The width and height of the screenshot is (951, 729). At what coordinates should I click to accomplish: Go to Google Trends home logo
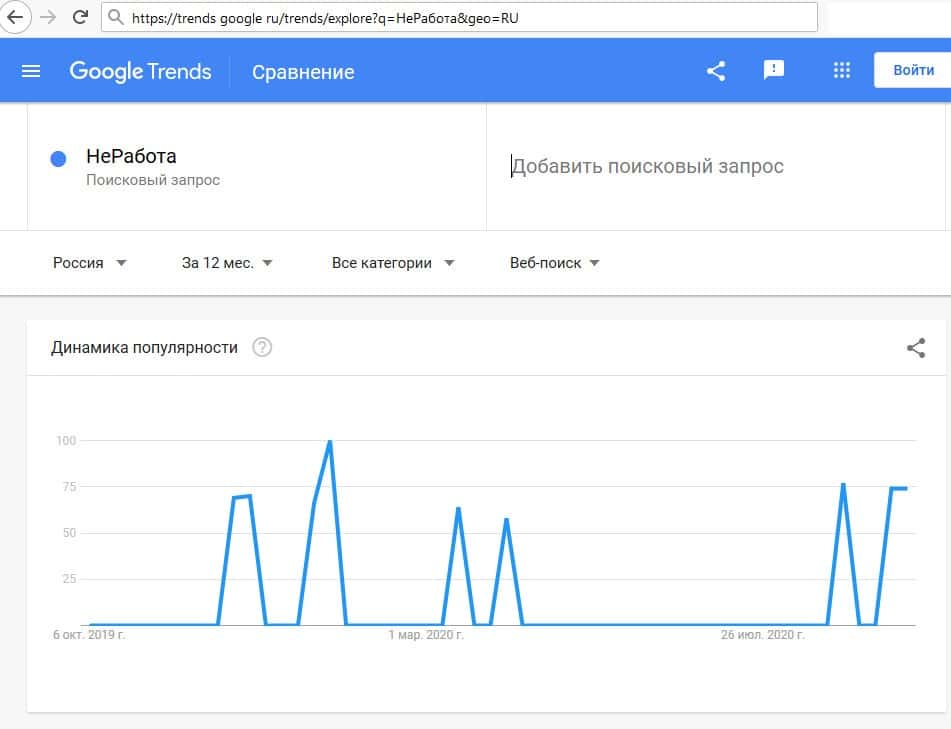(x=140, y=71)
